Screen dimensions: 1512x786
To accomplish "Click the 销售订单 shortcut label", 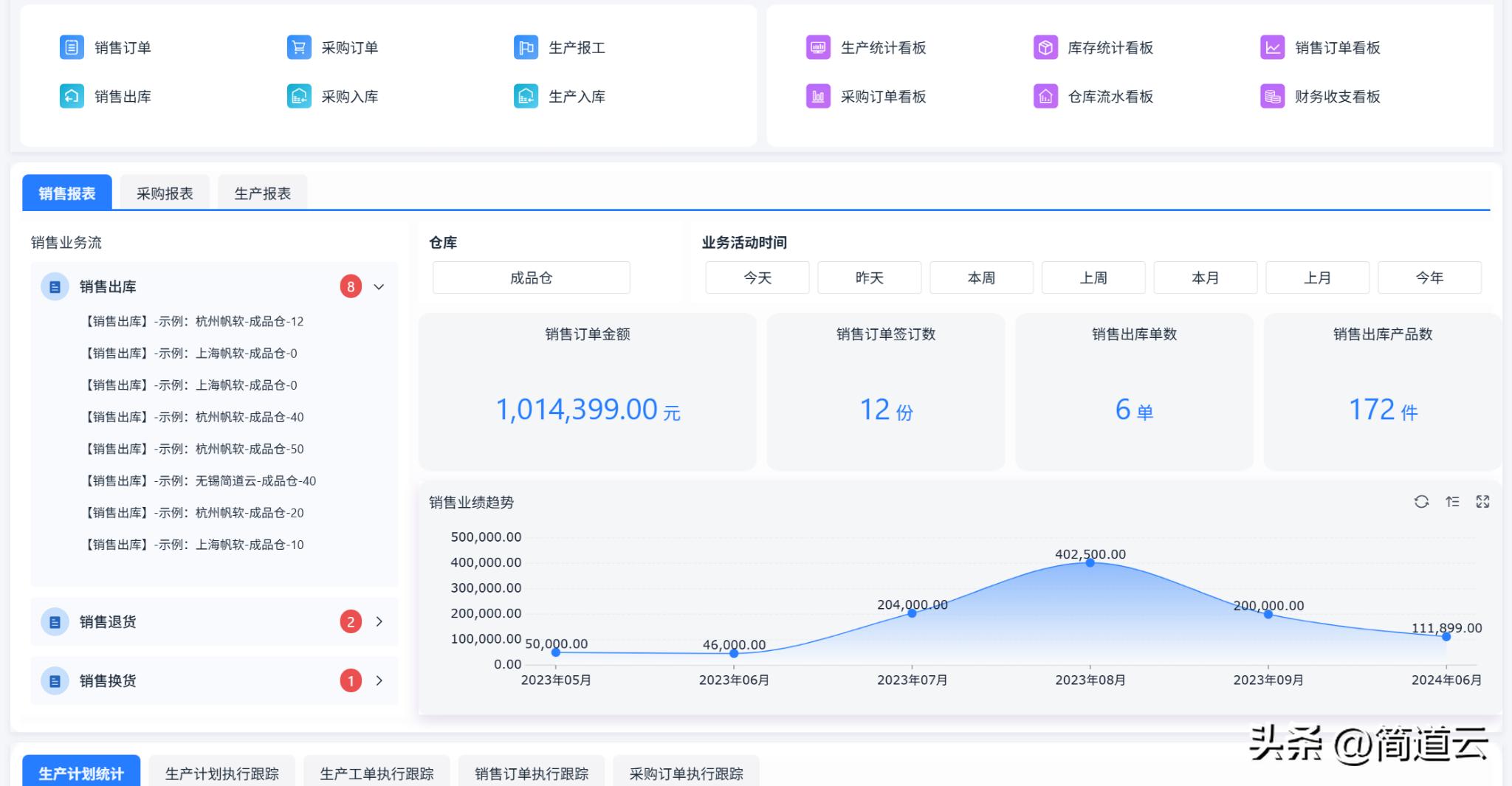I will click(x=123, y=48).
